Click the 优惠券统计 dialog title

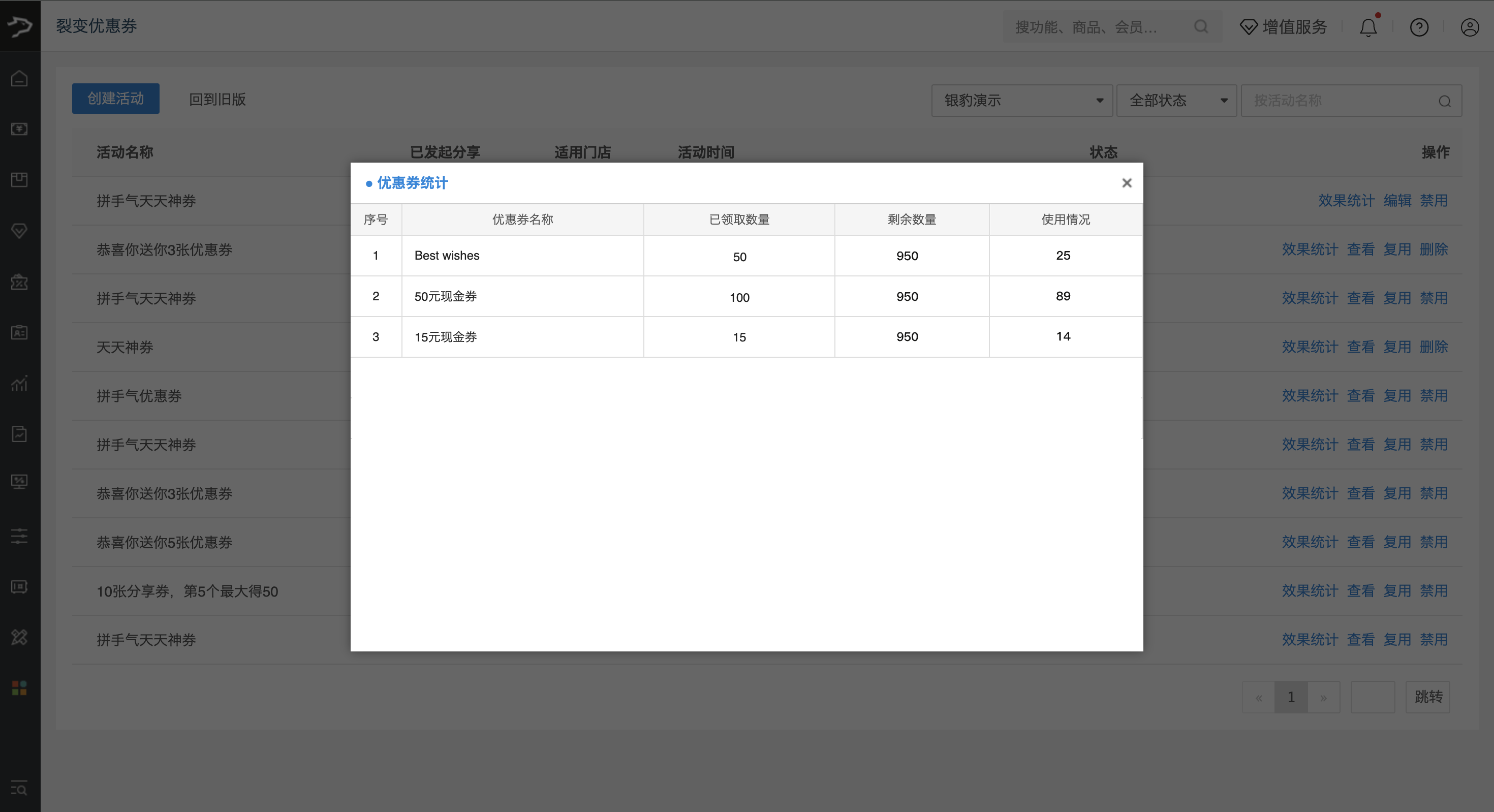pos(412,183)
